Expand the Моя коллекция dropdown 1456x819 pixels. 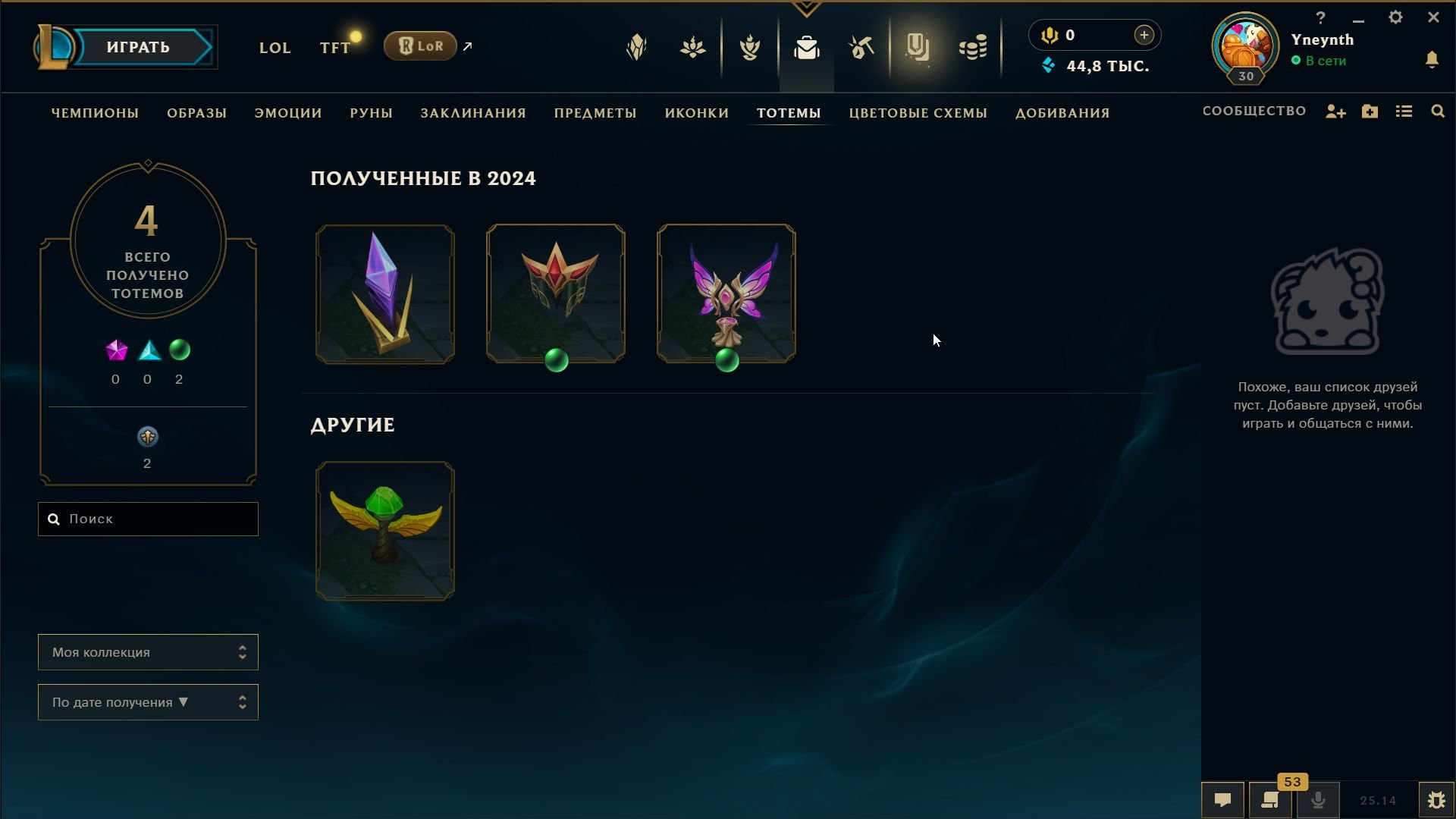pos(148,652)
